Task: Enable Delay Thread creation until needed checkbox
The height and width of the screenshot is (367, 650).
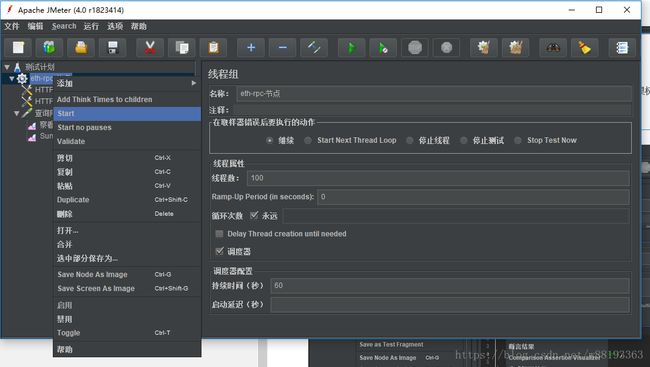Action: pyautogui.click(x=219, y=234)
